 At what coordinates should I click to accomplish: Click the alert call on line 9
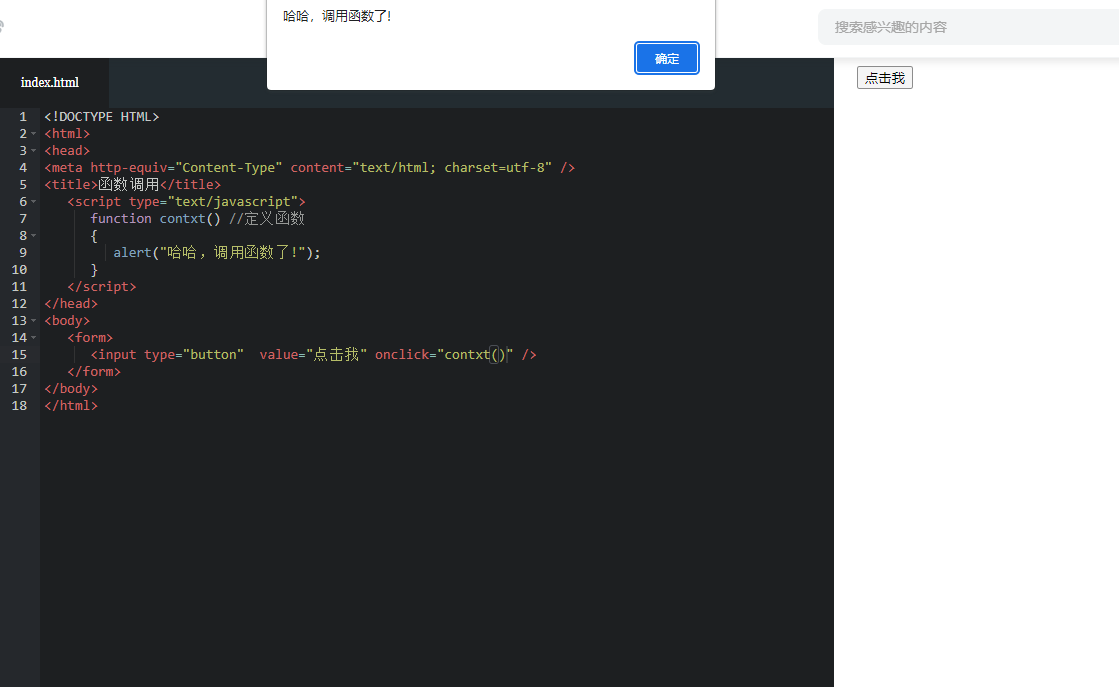131,252
